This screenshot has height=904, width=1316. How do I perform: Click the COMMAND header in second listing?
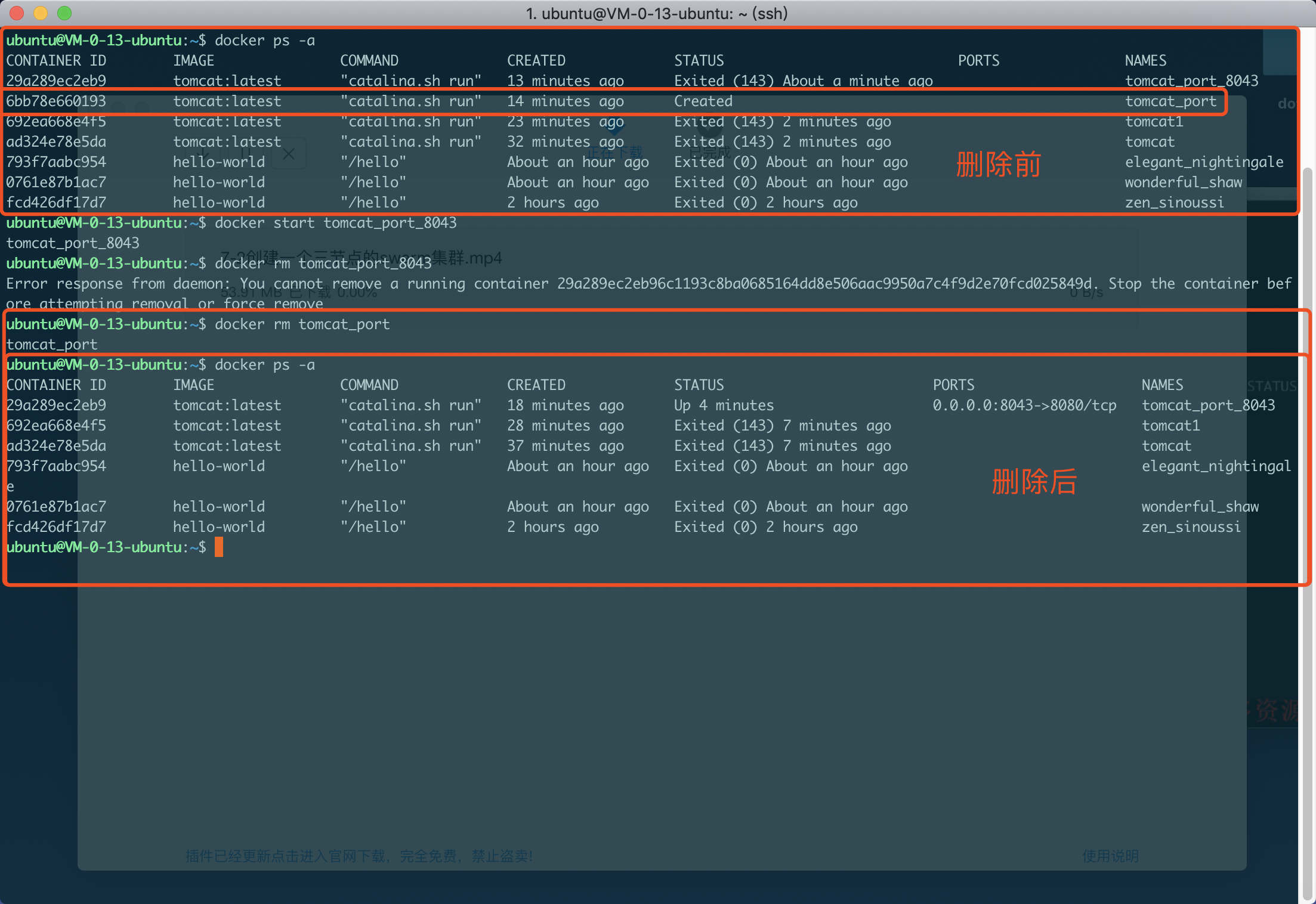coord(369,385)
